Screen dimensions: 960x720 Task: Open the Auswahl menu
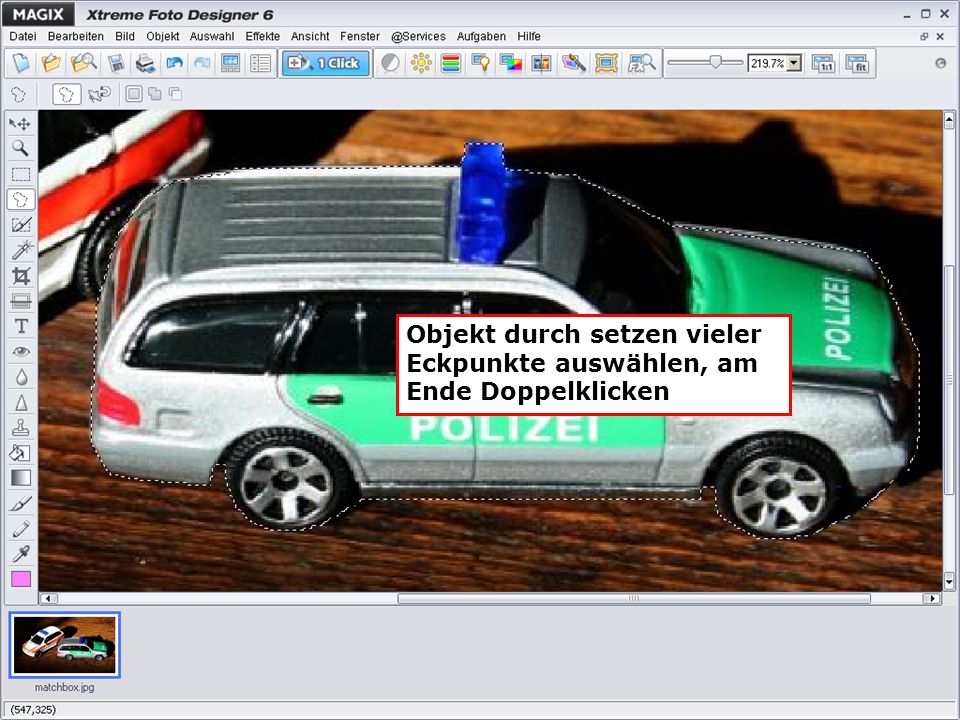[212, 37]
